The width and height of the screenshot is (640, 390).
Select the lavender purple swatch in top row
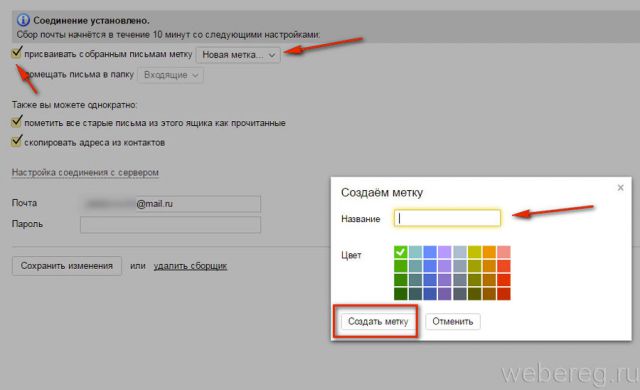(444, 252)
